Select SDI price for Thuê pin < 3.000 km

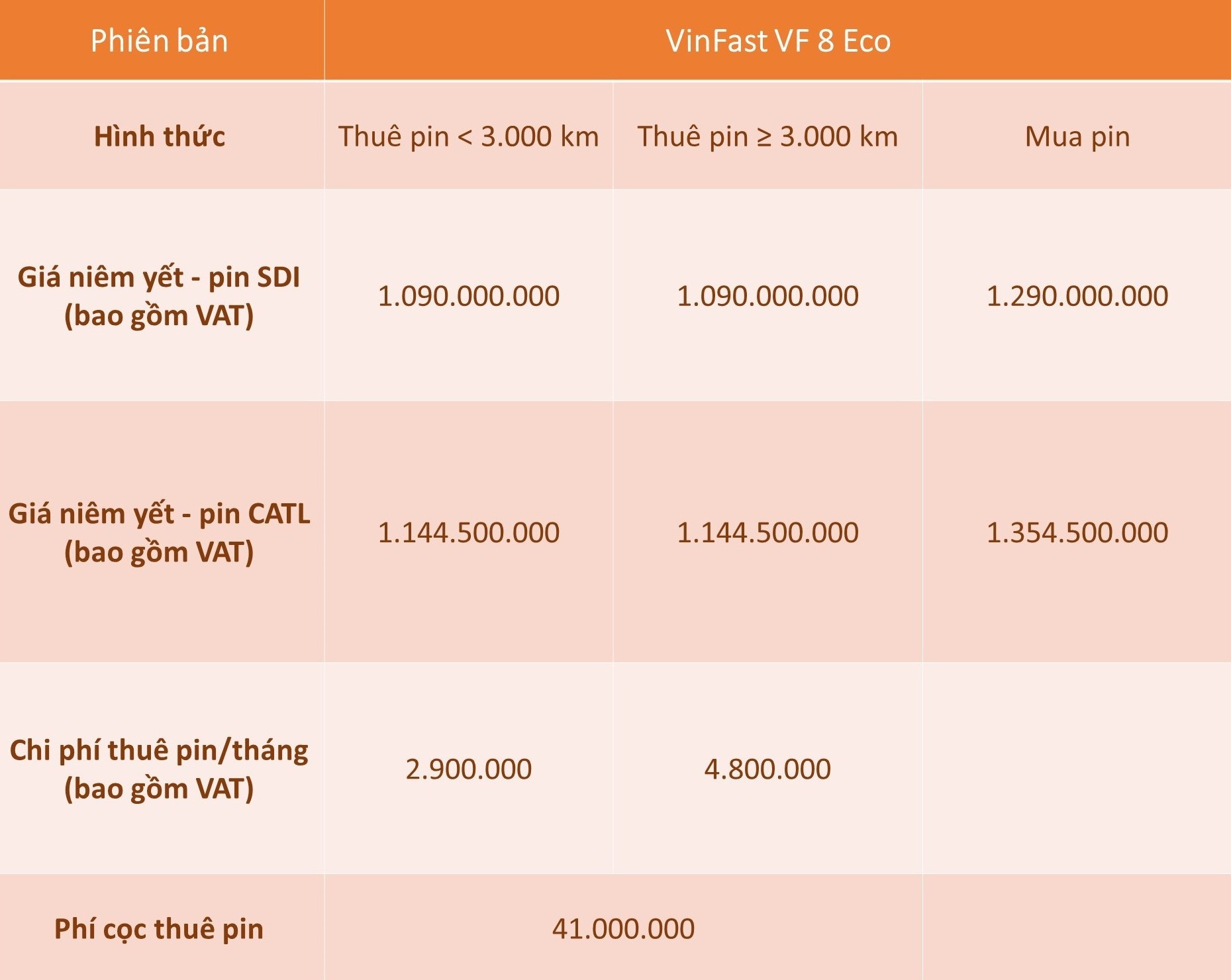[x=468, y=296]
